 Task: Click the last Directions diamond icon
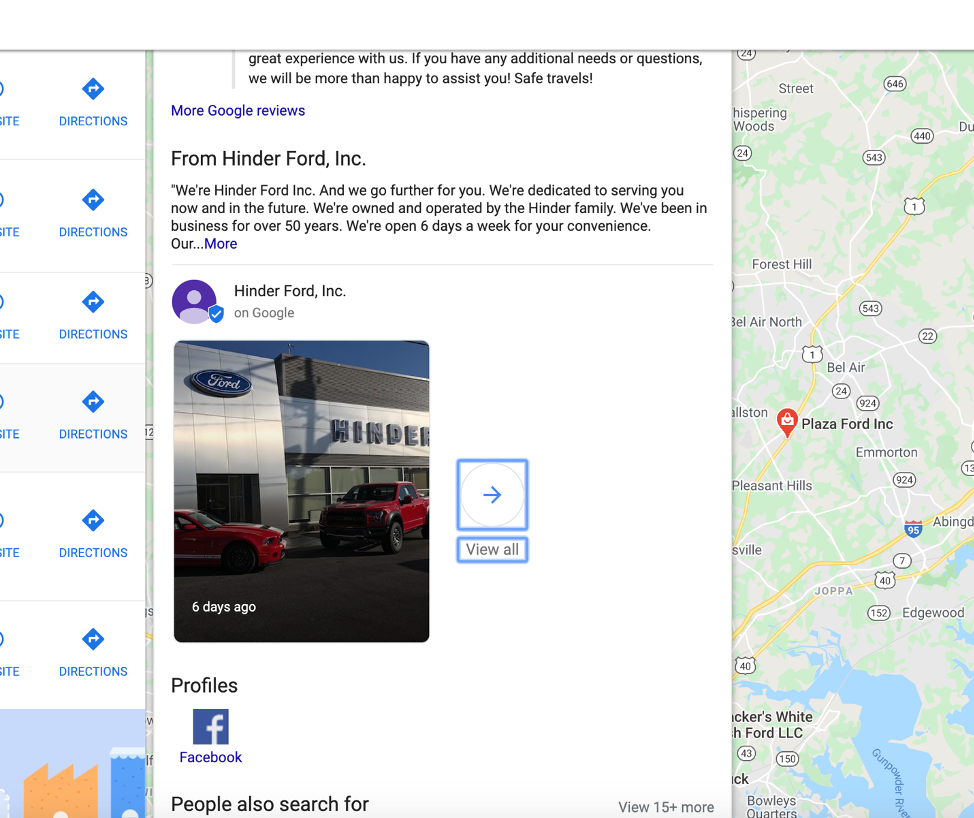[93, 639]
